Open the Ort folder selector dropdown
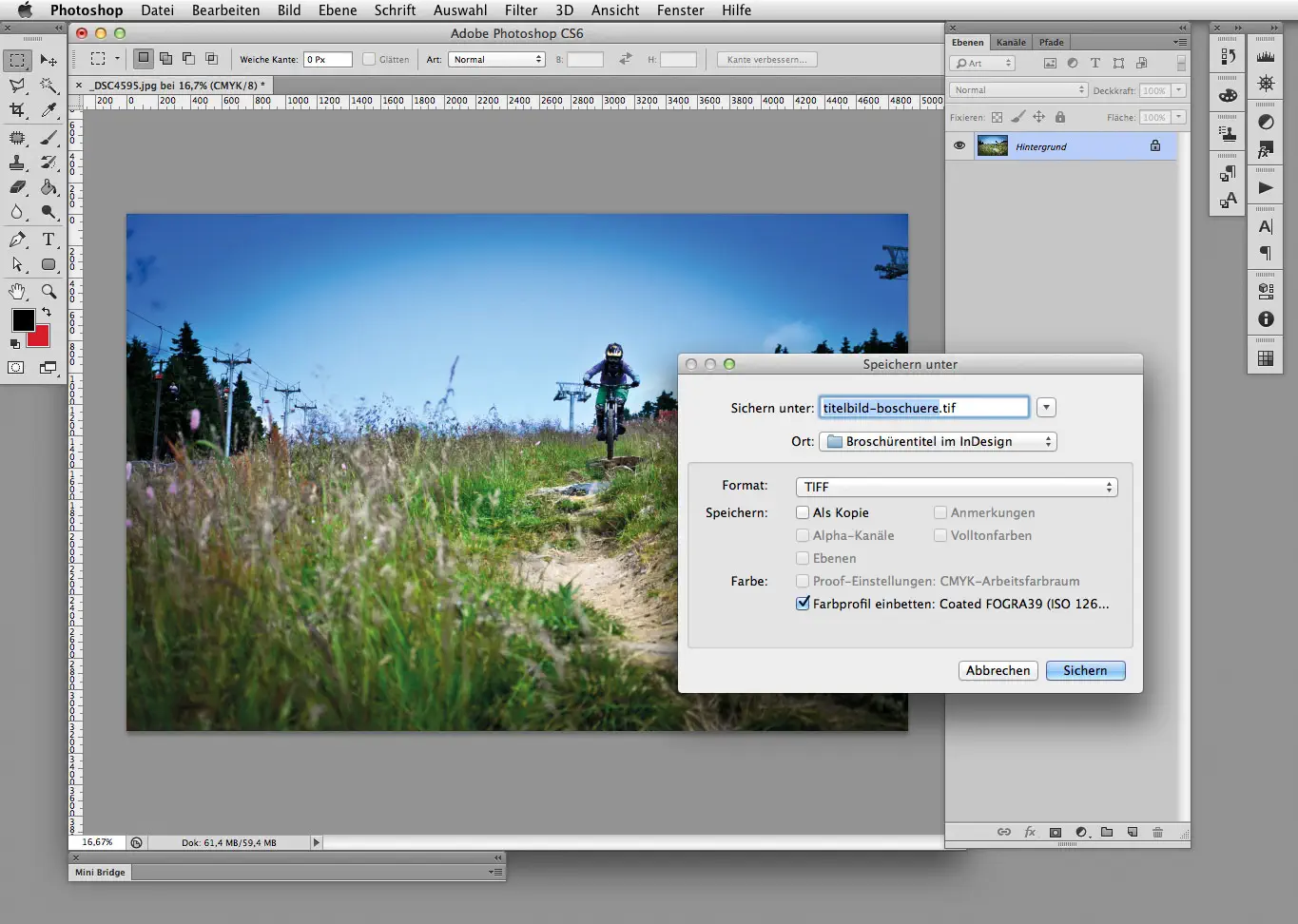The height and width of the screenshot is (924, 1298). coord(938,441)
